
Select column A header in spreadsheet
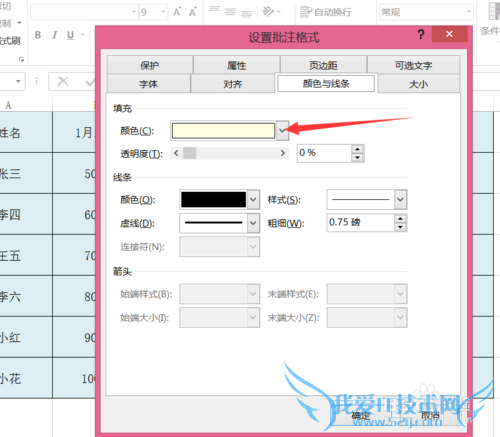click(x=26, y=105)
